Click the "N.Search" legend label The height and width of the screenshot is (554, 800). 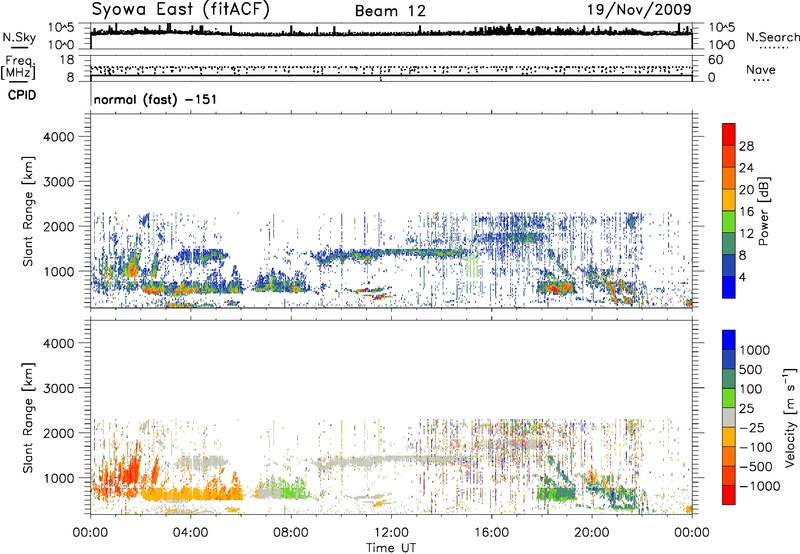pos(772,37)
